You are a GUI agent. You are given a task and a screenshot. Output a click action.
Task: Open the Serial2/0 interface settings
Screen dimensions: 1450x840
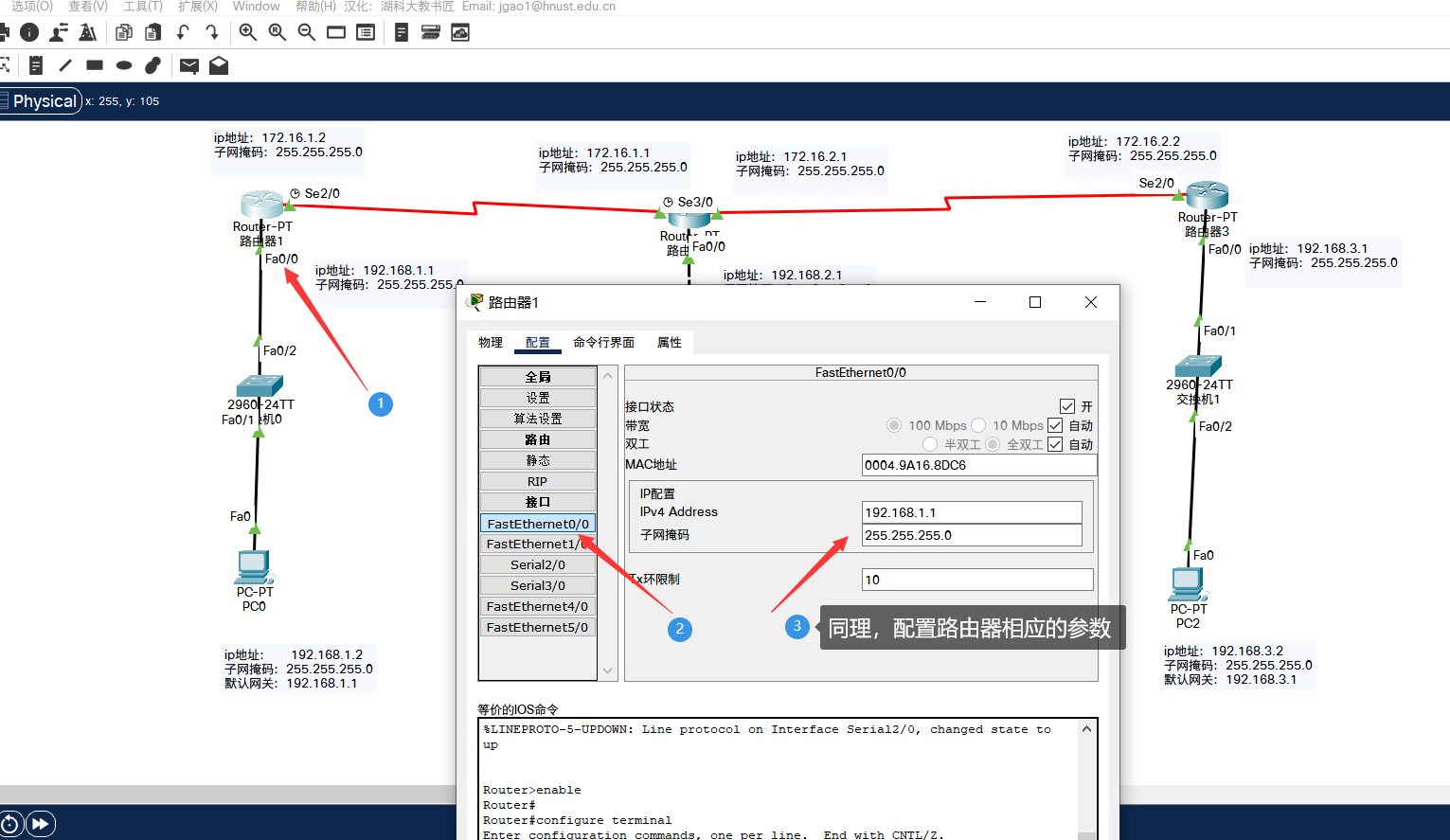(537, 564)
